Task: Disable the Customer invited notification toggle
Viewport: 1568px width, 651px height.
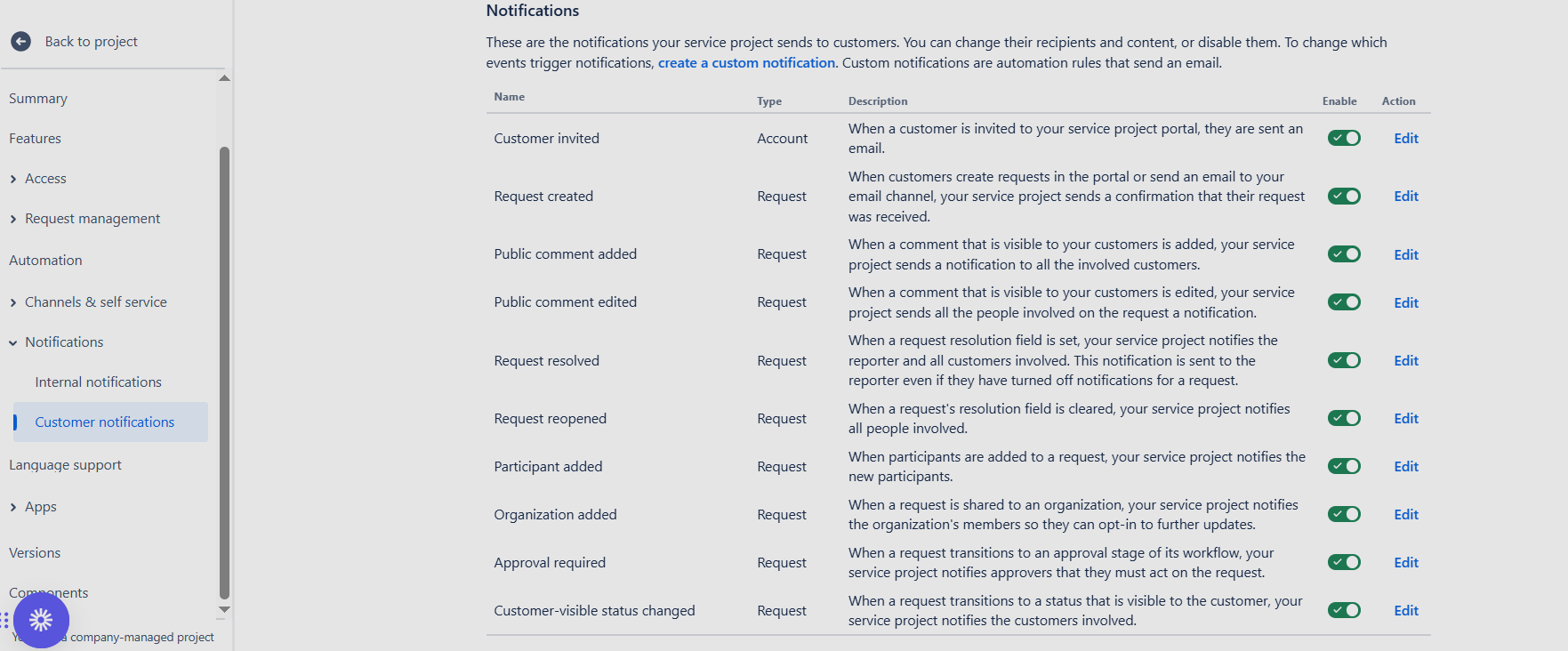Action: point(1343,138)
